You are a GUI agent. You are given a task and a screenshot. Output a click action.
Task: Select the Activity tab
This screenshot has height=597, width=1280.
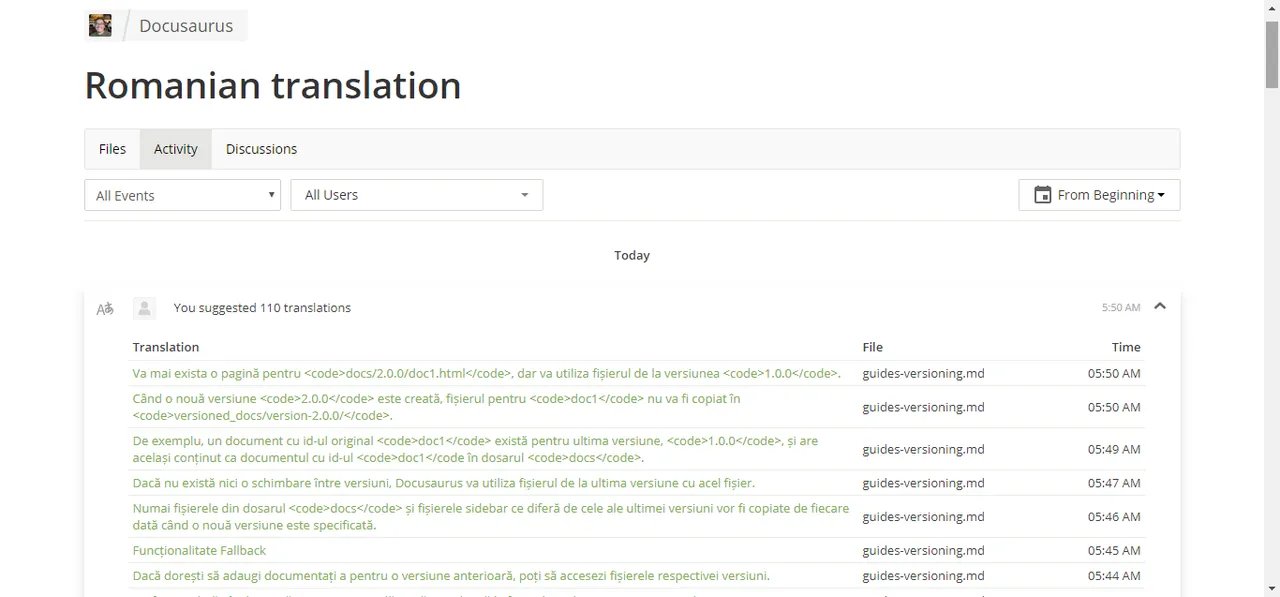[176, 149]
